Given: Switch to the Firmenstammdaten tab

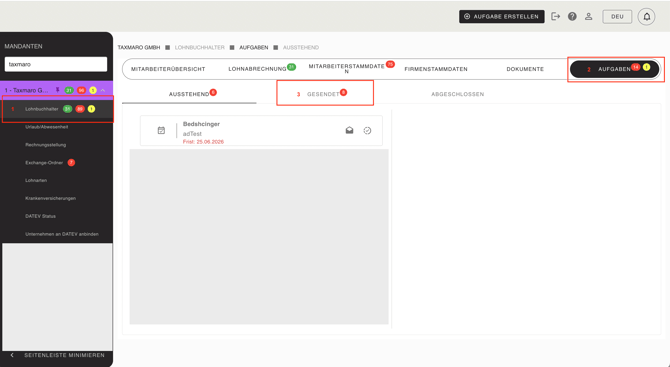Looking at the screenshot, I should 436,69.
